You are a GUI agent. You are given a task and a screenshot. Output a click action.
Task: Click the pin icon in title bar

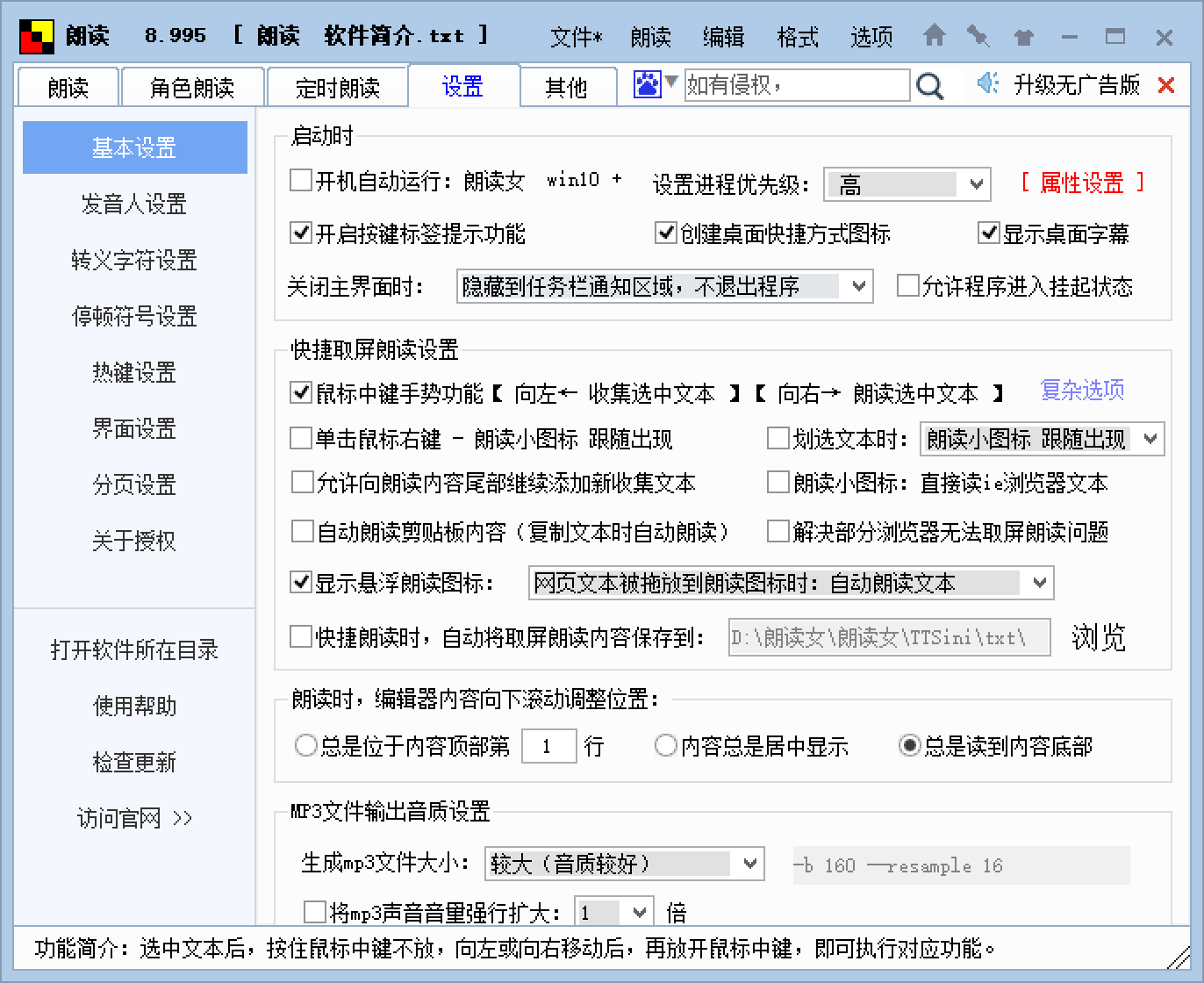pos(978,36)
